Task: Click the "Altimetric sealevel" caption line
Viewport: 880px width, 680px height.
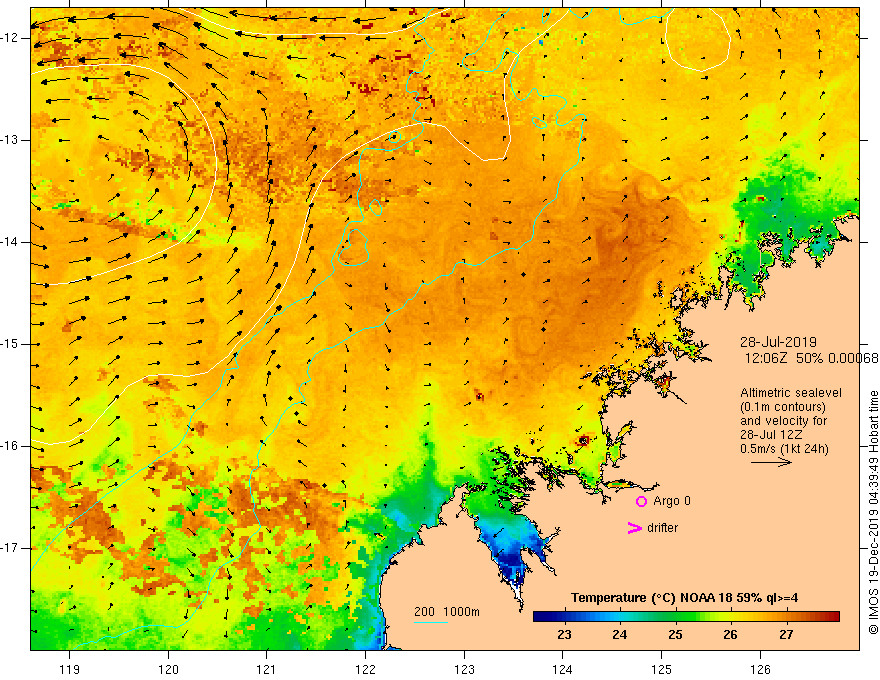Action: click(x=791, y=393)
